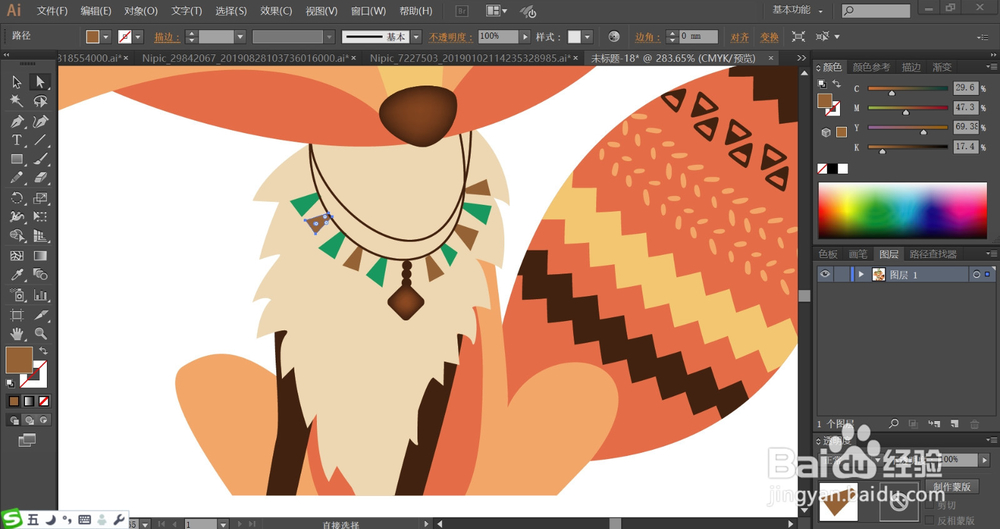This screenshot has height=529, width=1000.
Task: Select the Zoom tool
Action: tap(40, 333)
